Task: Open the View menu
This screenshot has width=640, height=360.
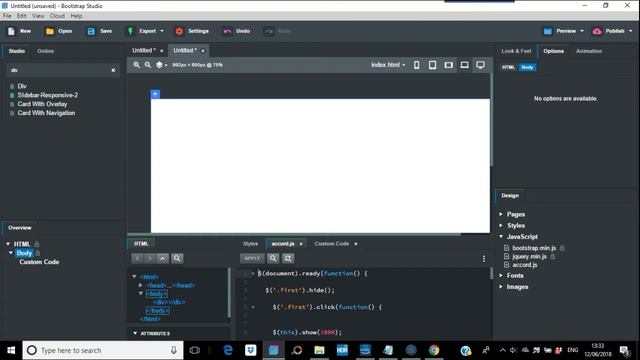Action: [38, 16]
